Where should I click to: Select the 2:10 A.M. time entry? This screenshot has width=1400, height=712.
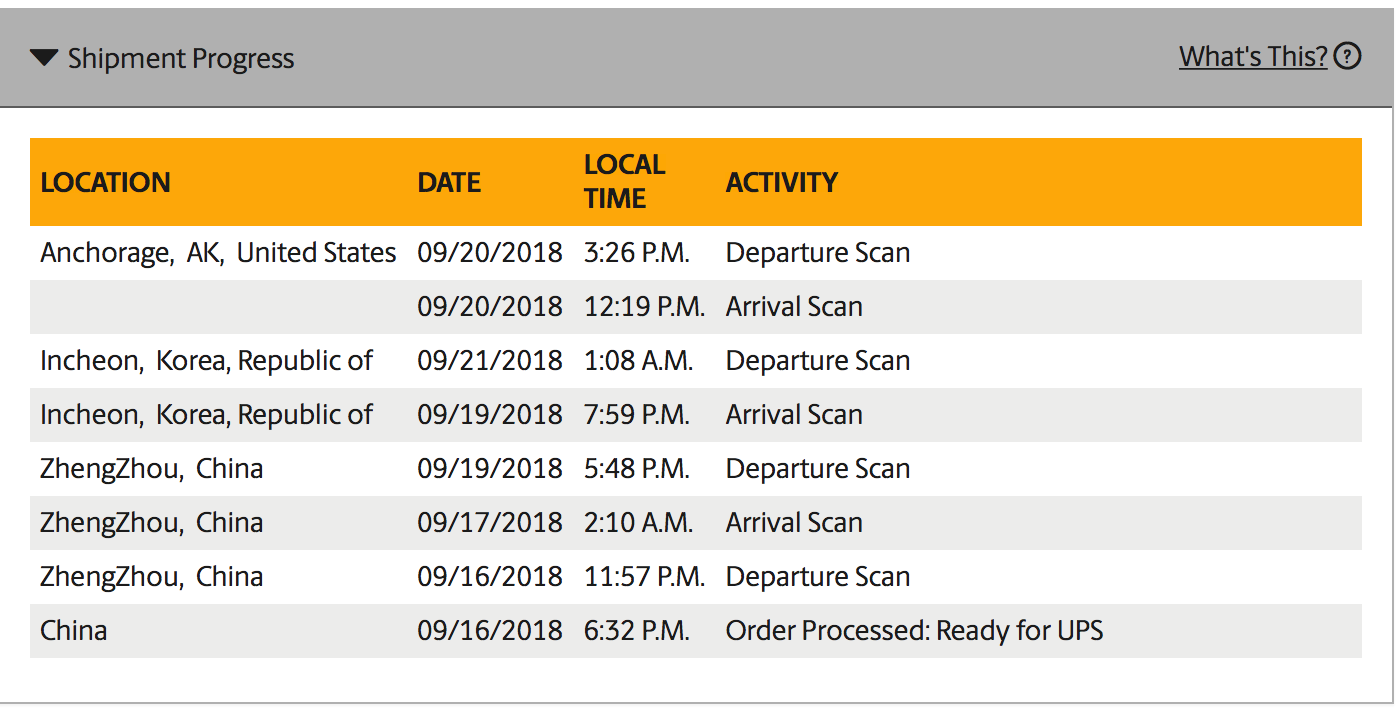tap(638, 523)
